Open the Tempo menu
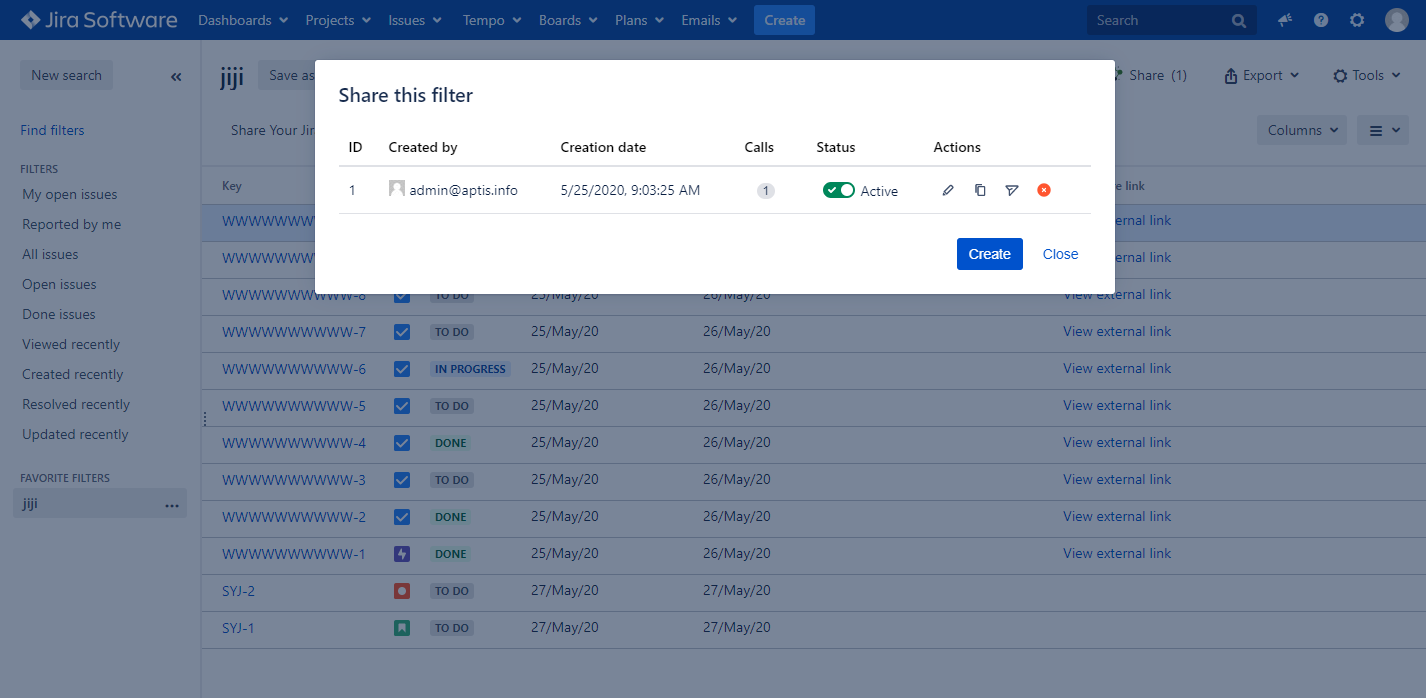The width and height of the screenshot is (1426, 698). point(490,20)
